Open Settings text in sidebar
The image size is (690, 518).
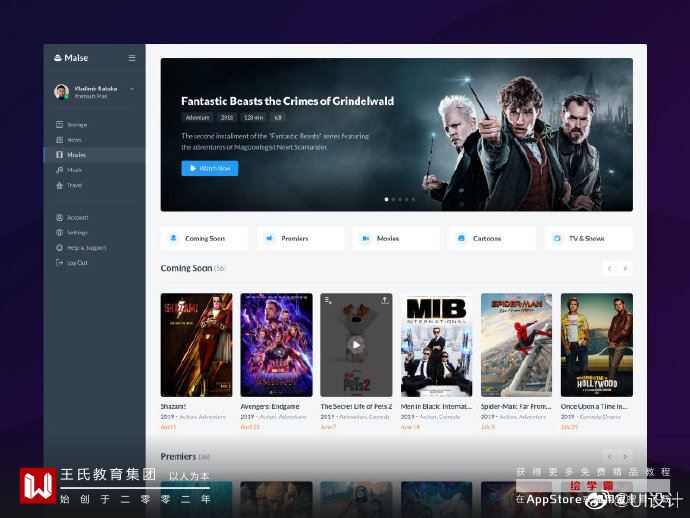click(x=77, y=232)
